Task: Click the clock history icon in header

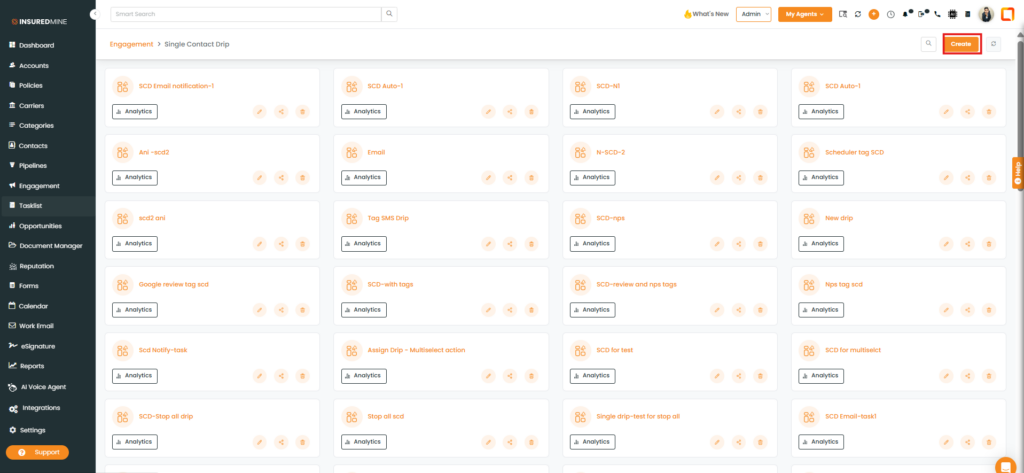Action: [890, 14]
